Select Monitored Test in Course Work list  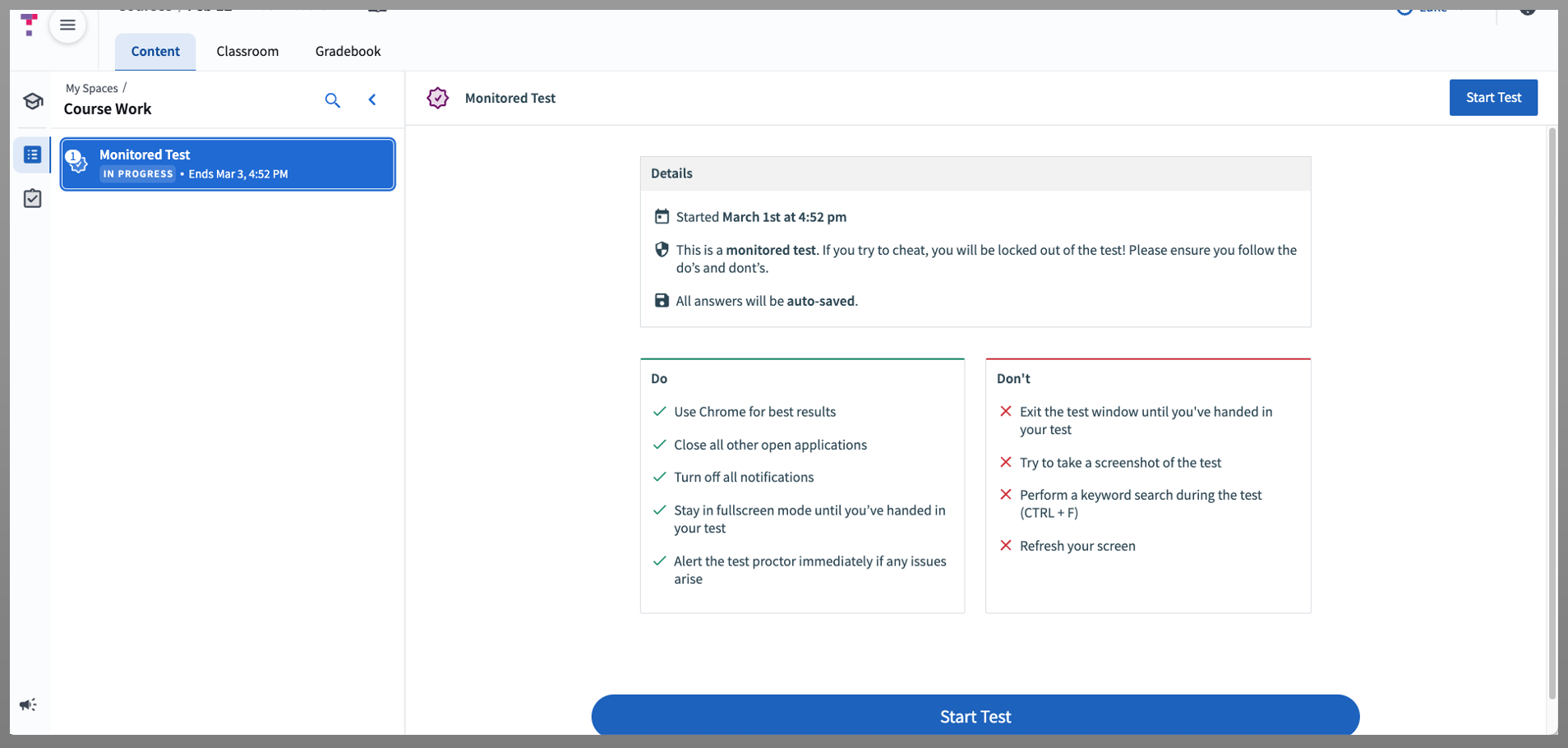[228, 164]
